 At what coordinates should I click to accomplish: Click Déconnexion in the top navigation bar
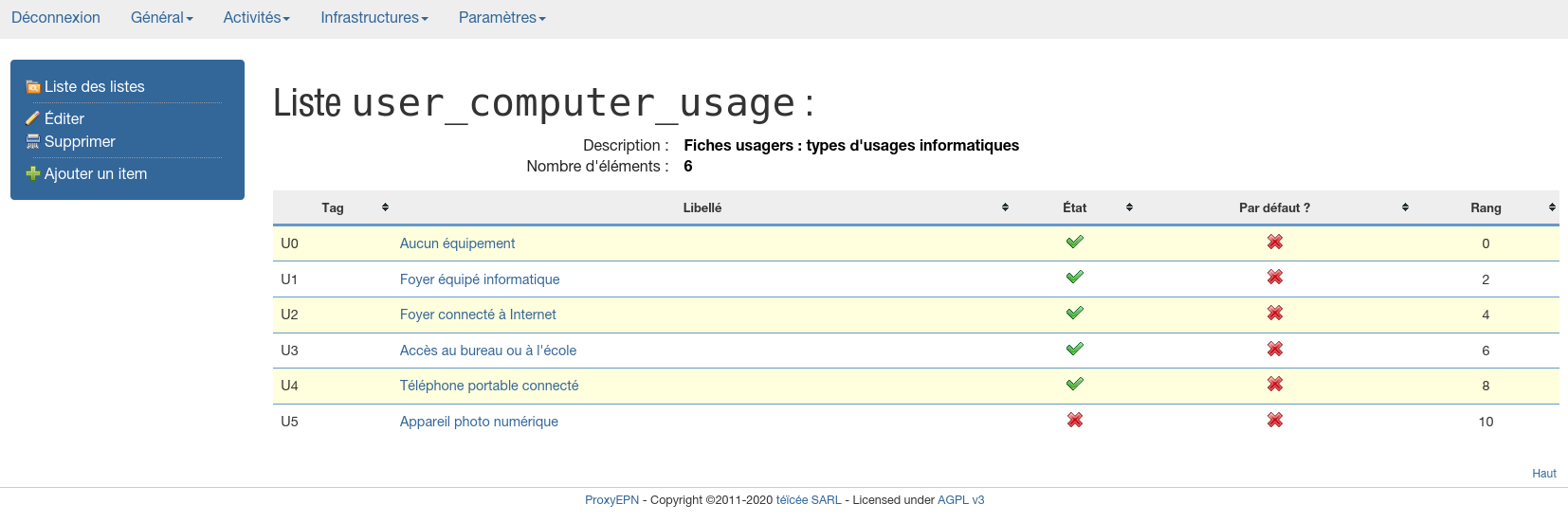coord(56,18)
